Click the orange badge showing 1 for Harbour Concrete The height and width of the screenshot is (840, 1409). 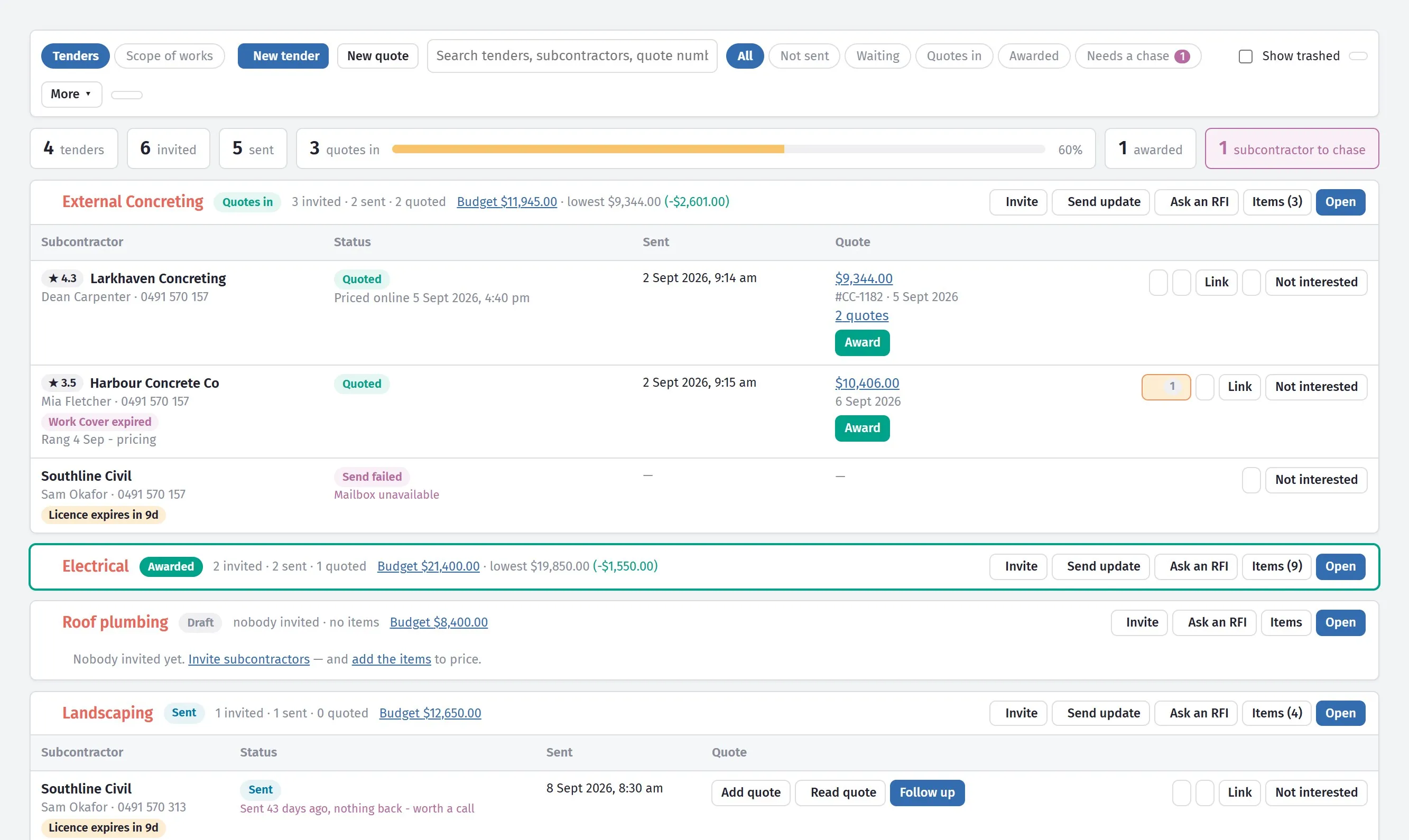click(x=1165, y=387)
